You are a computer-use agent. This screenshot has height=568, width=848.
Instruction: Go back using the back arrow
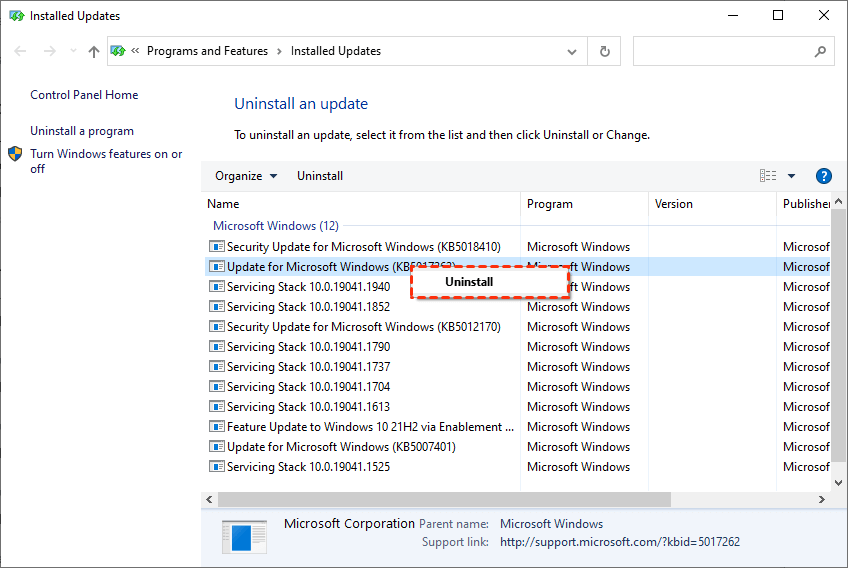(21, 51)
